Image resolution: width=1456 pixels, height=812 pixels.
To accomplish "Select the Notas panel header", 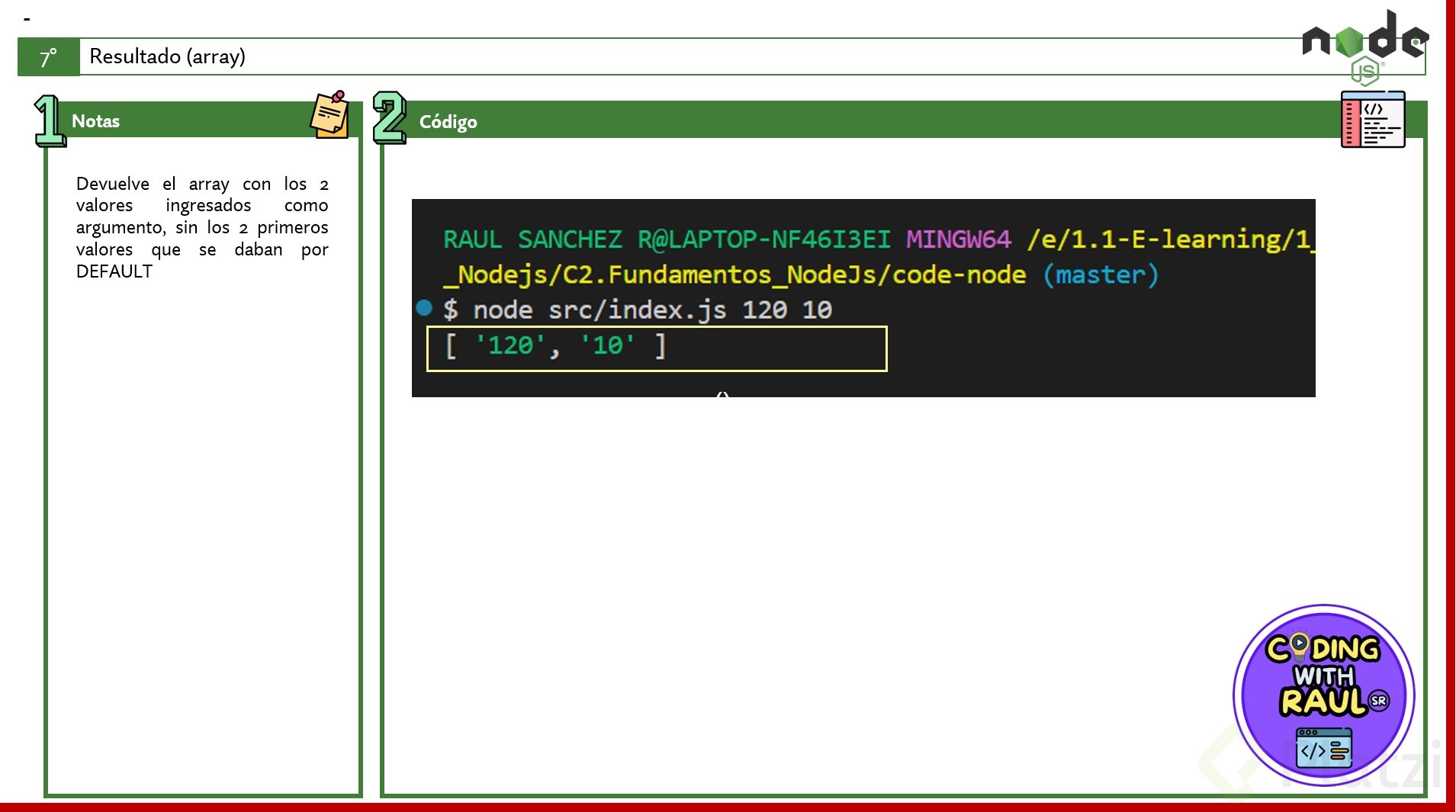I will pyautogui.click(x=203, y=120).
